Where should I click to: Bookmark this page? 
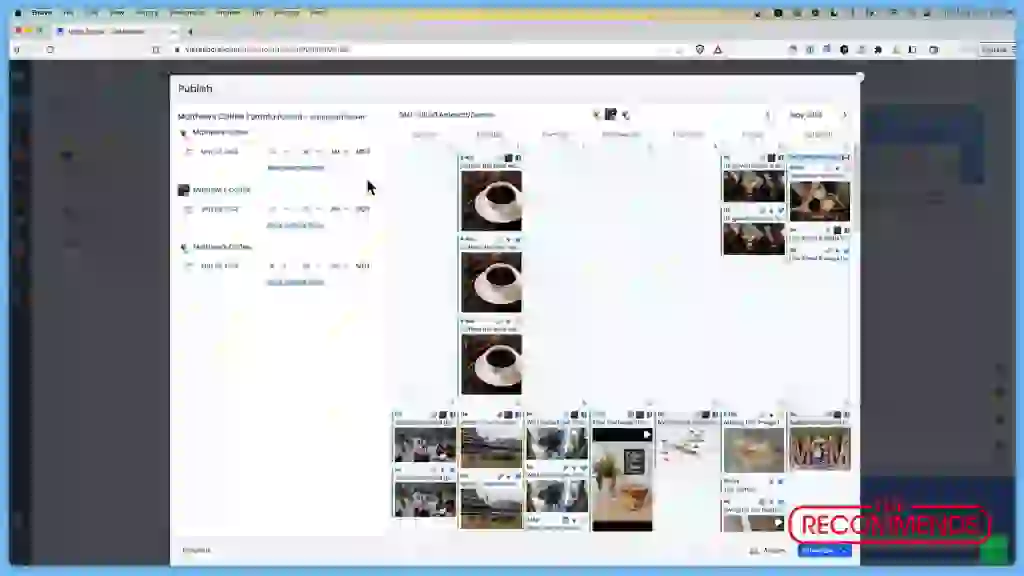point(155,50)
